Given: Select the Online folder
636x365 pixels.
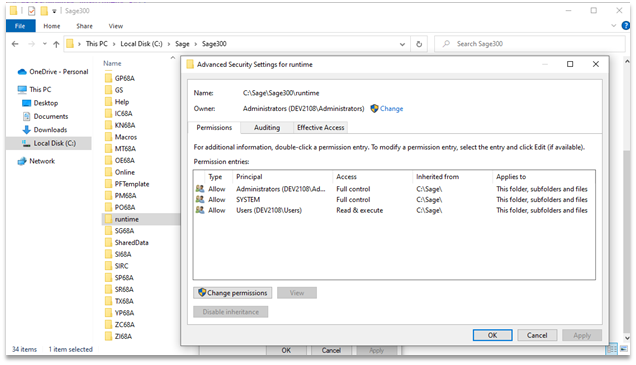Looking at the screenshot, I should tap(125, 172).
